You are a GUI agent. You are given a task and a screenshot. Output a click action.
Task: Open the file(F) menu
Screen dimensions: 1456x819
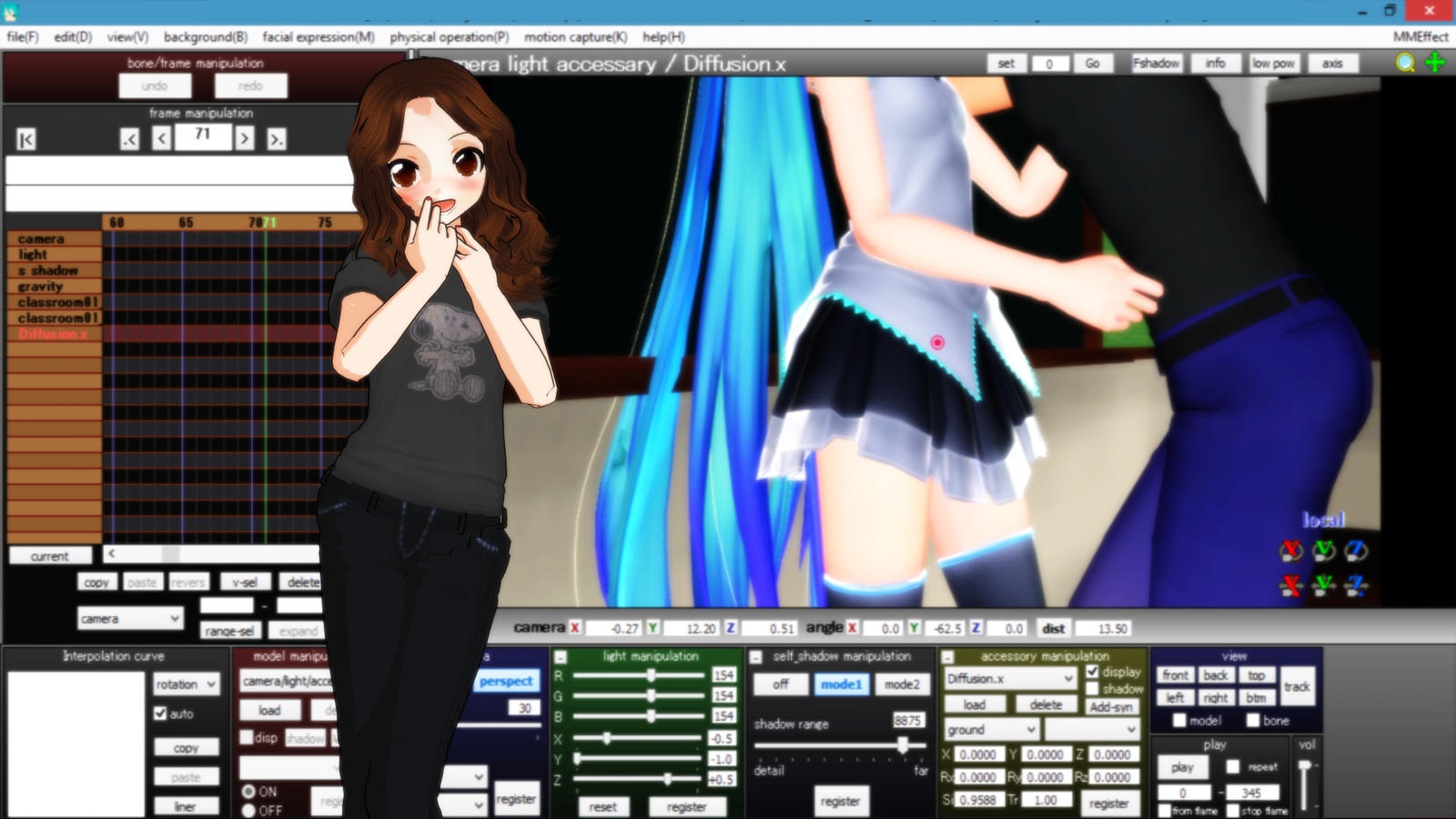[x=23, y=37]
